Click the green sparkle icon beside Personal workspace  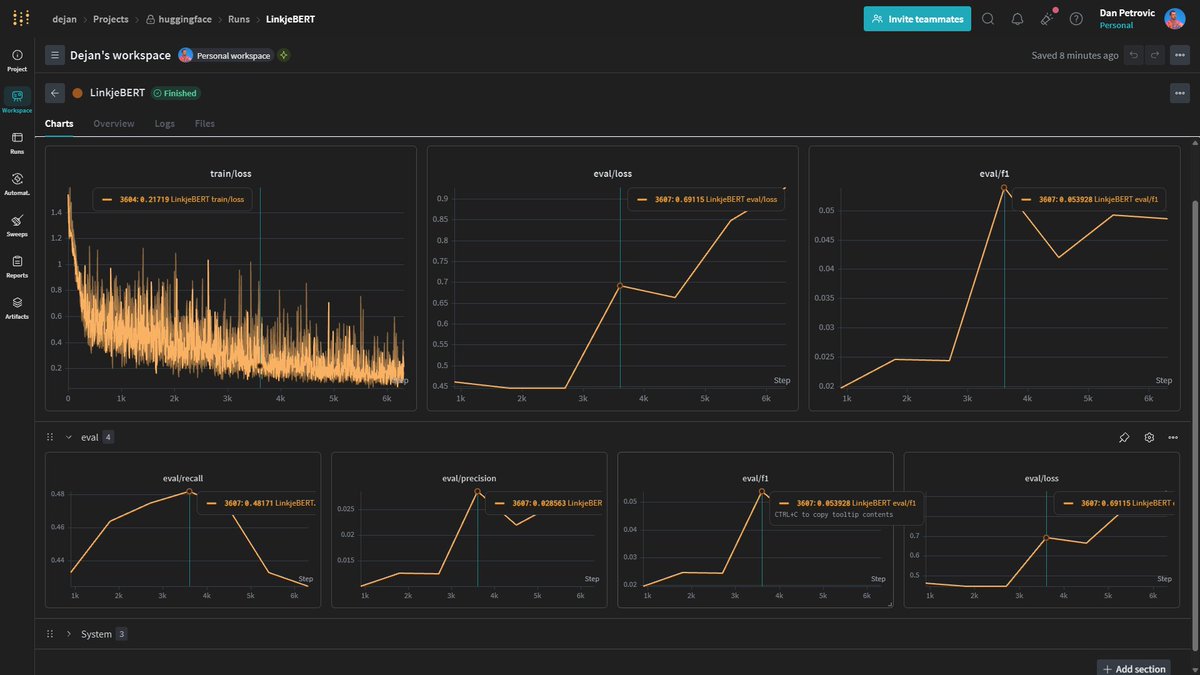(284, 55)
